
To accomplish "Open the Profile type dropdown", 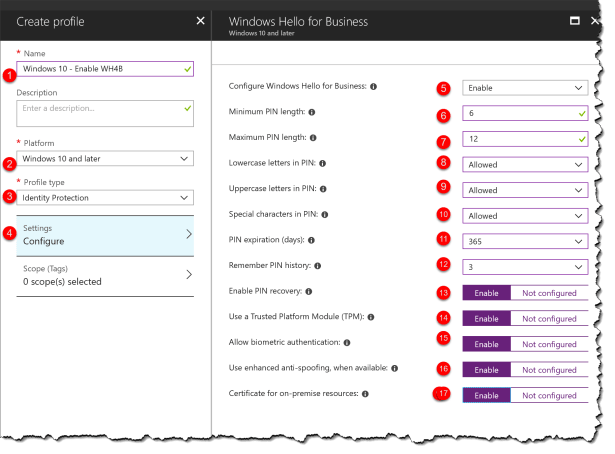I will point(105,198).
